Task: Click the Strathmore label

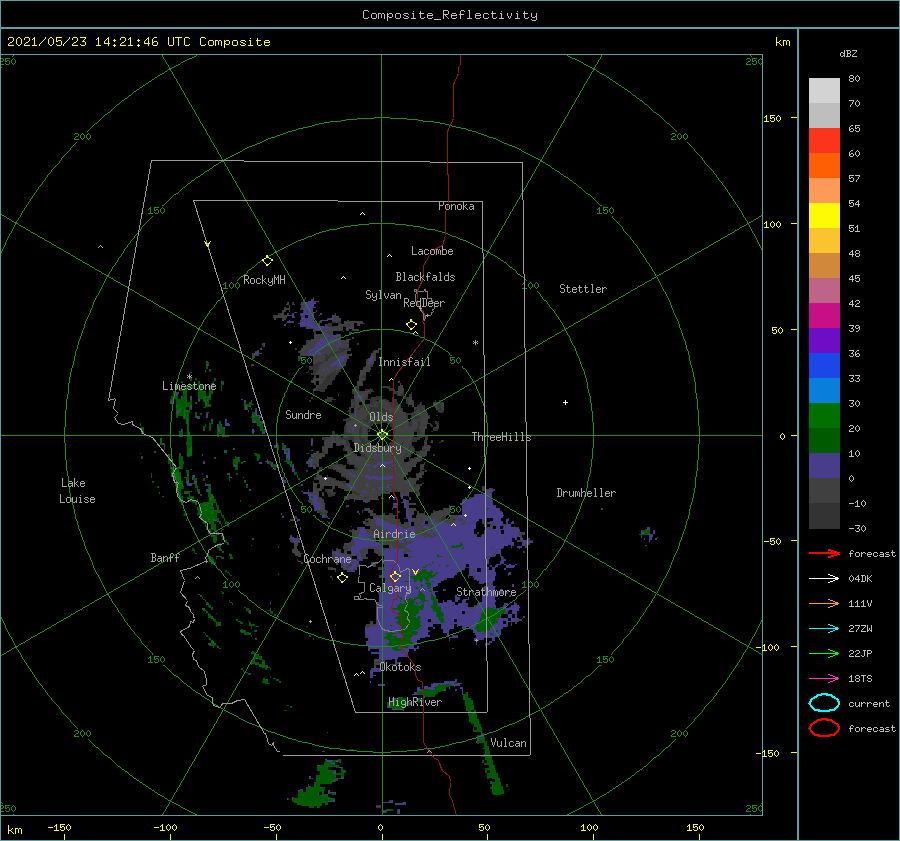Action: click(x=486, y=592)
